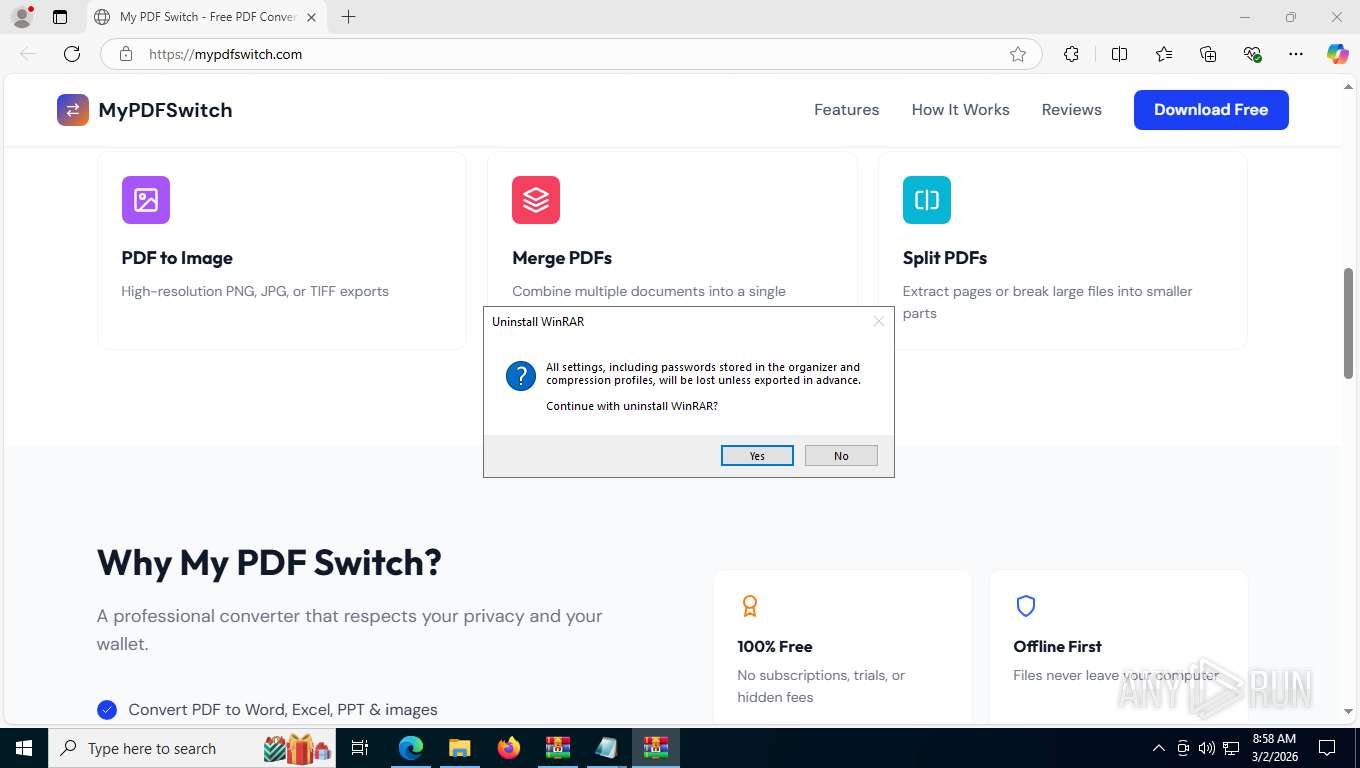Click the Split PDFs teal icon
The image size is (1360, 768).
point(927,200)
